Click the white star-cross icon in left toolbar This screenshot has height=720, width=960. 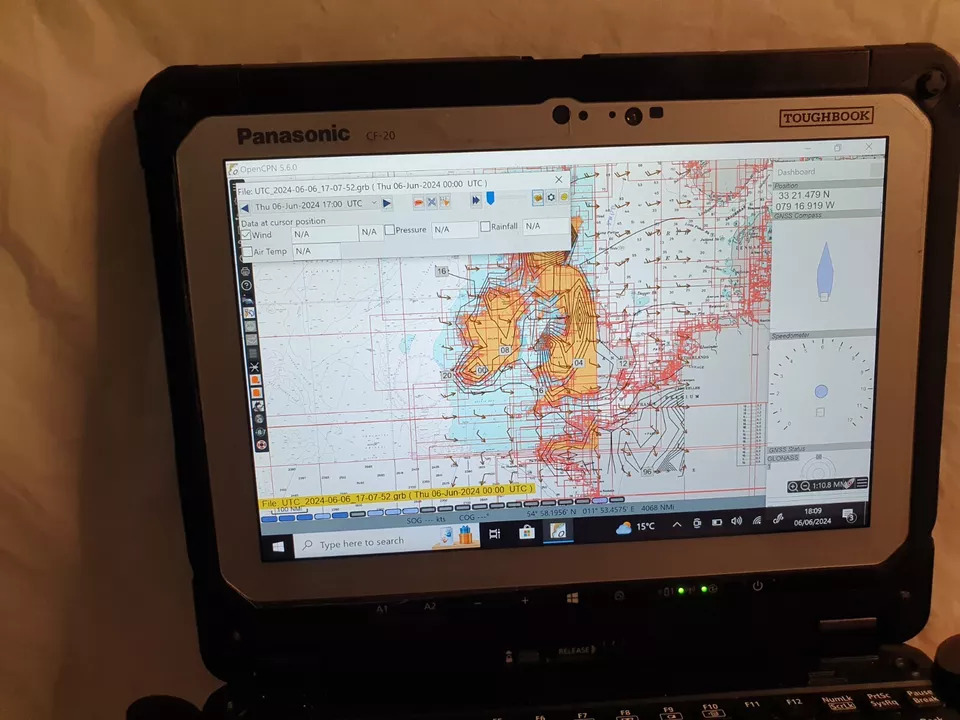pyautogui.click(x=254, y=367)
